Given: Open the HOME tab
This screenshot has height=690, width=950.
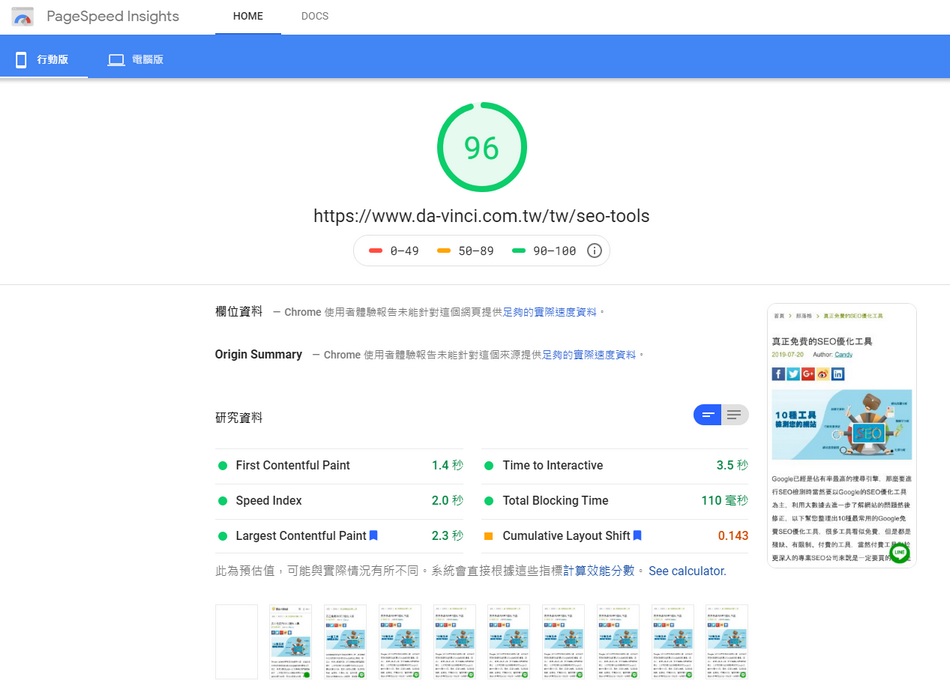Looking at the screenshot, I should tap(248, 16).
